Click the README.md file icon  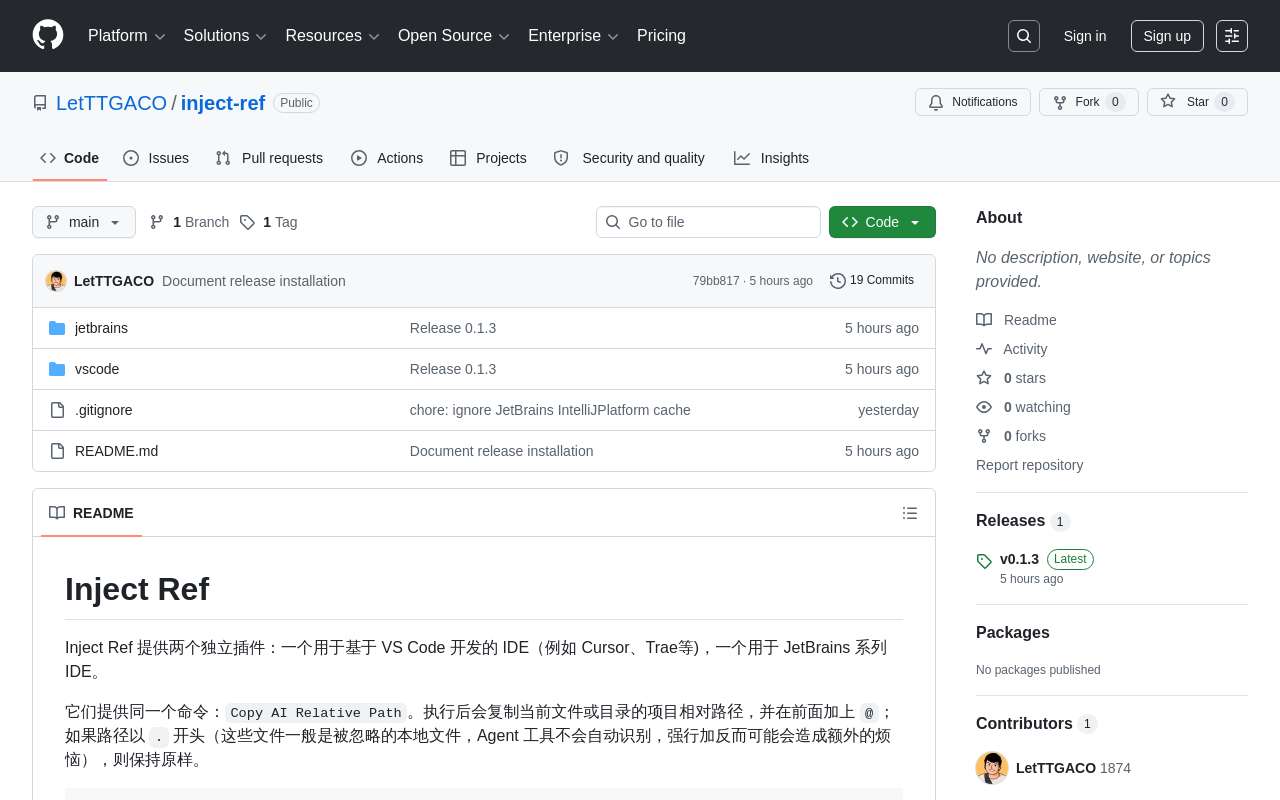tap(57, 451)
